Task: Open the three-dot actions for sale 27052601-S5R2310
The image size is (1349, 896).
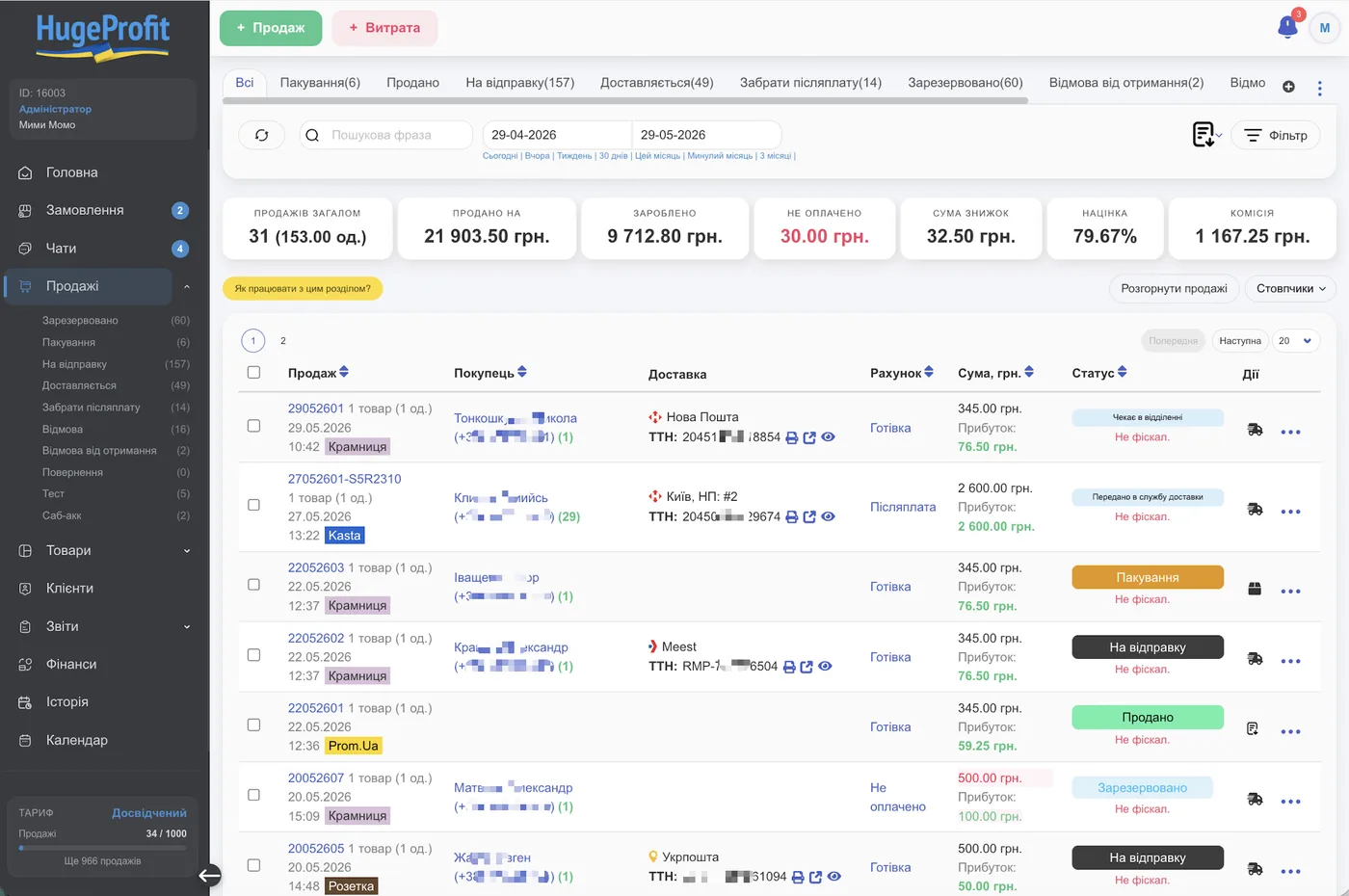Action: [x=1290, y=512]
